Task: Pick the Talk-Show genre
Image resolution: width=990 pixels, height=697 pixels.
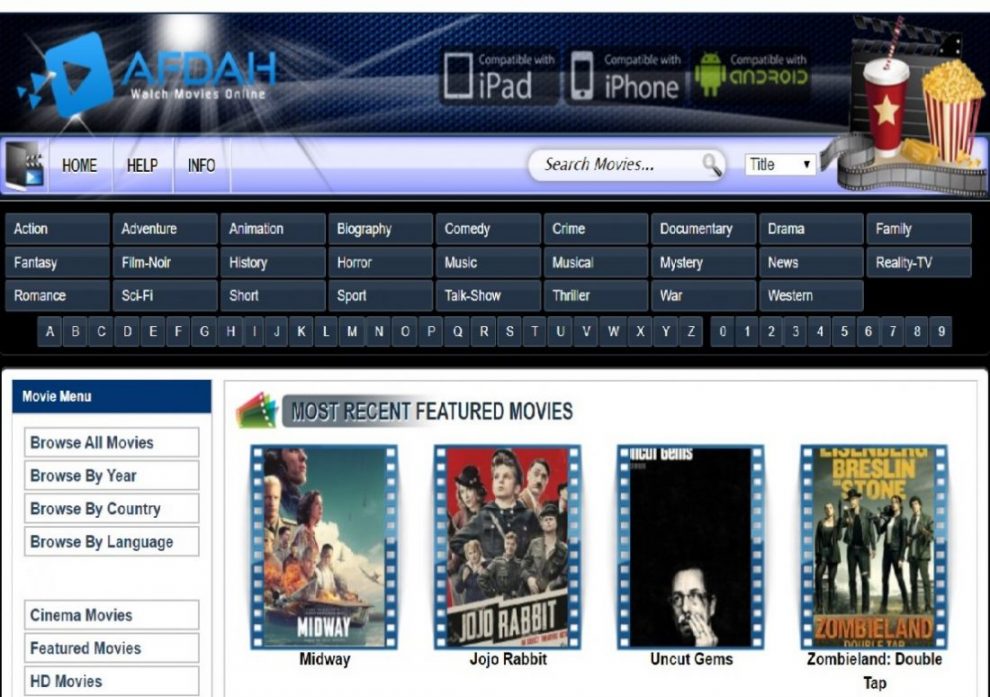Action: 488,295
